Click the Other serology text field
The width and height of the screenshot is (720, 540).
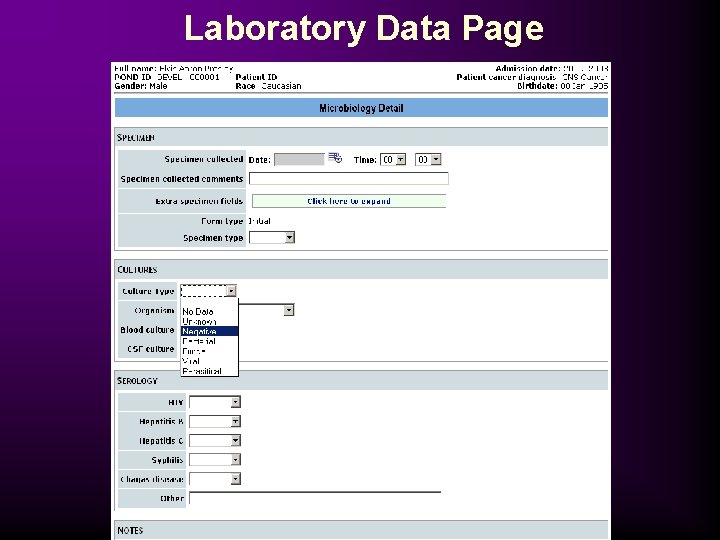click(315, 498)
